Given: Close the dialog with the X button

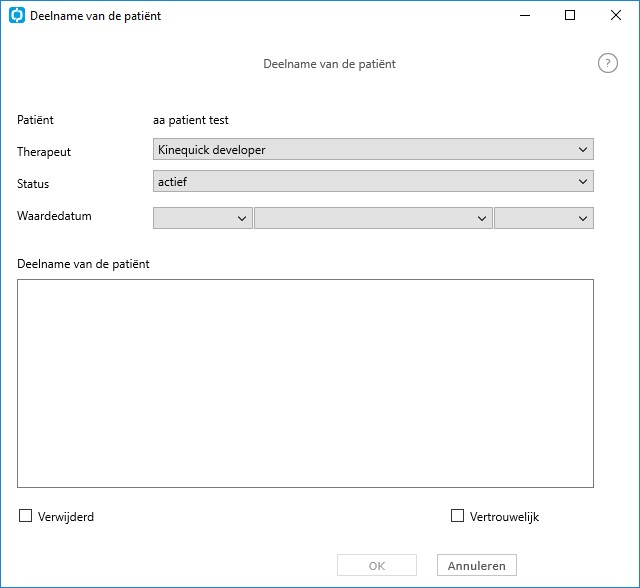Looking at the screenshot, I should [616, 16].
